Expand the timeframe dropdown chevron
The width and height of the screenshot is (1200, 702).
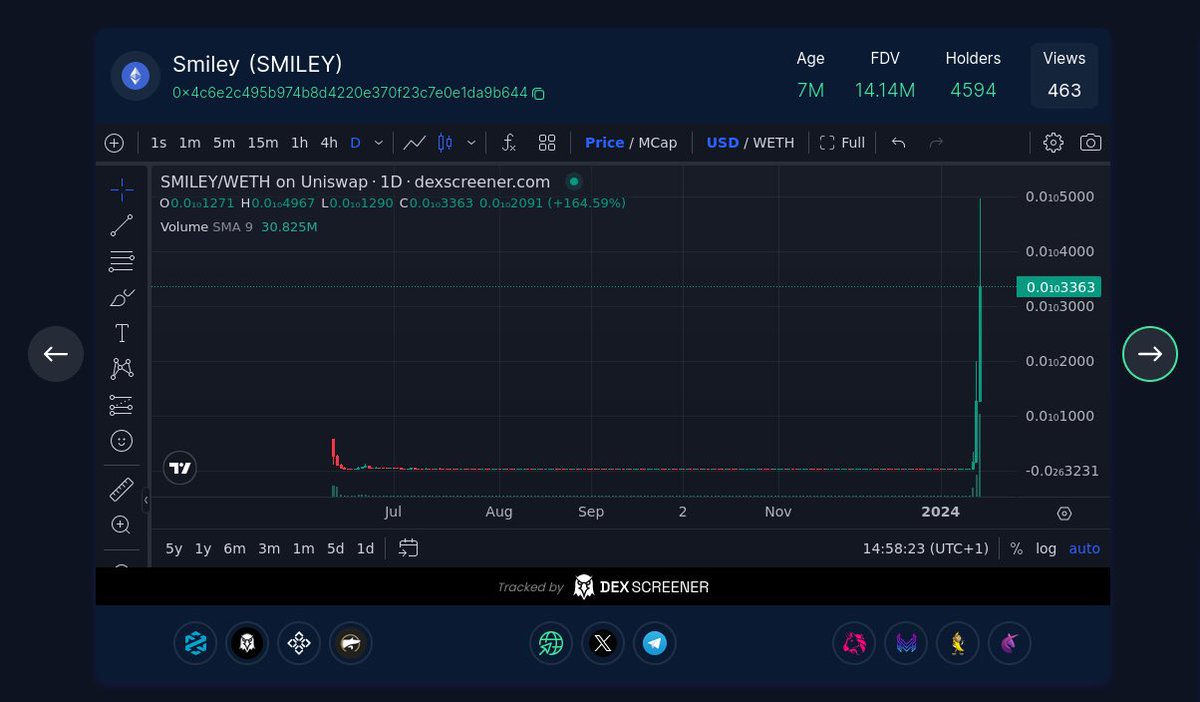click(x=379, y=143)
